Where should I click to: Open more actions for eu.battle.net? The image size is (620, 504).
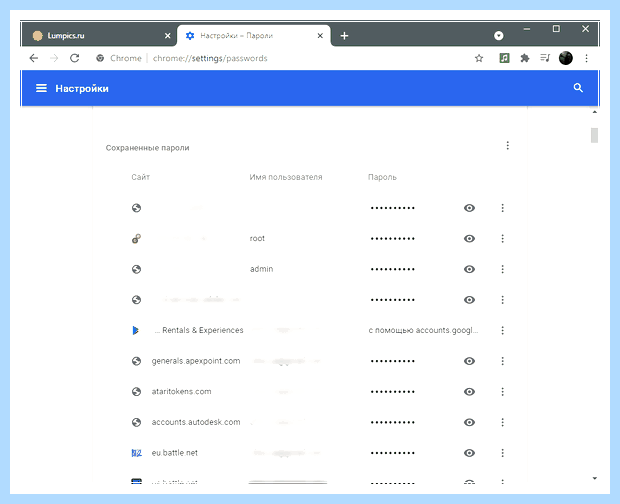[503, 453]
